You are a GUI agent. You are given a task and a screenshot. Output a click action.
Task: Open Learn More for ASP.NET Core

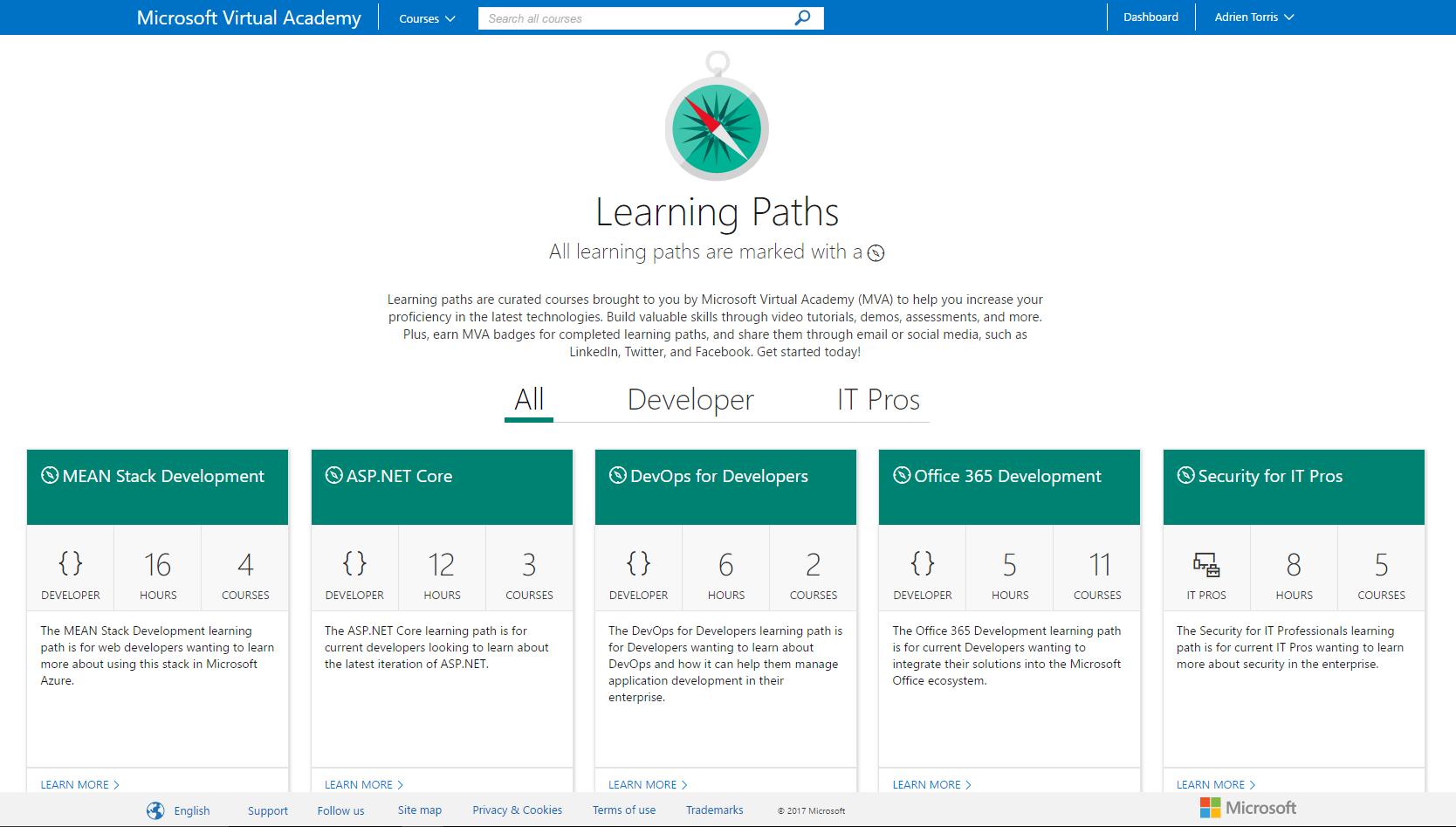coord(363,784)
